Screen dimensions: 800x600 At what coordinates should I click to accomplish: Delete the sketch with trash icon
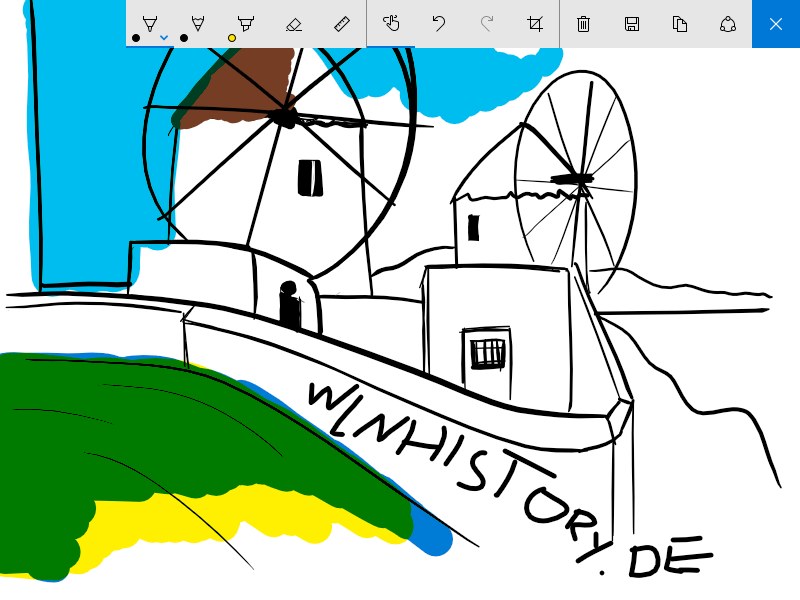[584, 24]
